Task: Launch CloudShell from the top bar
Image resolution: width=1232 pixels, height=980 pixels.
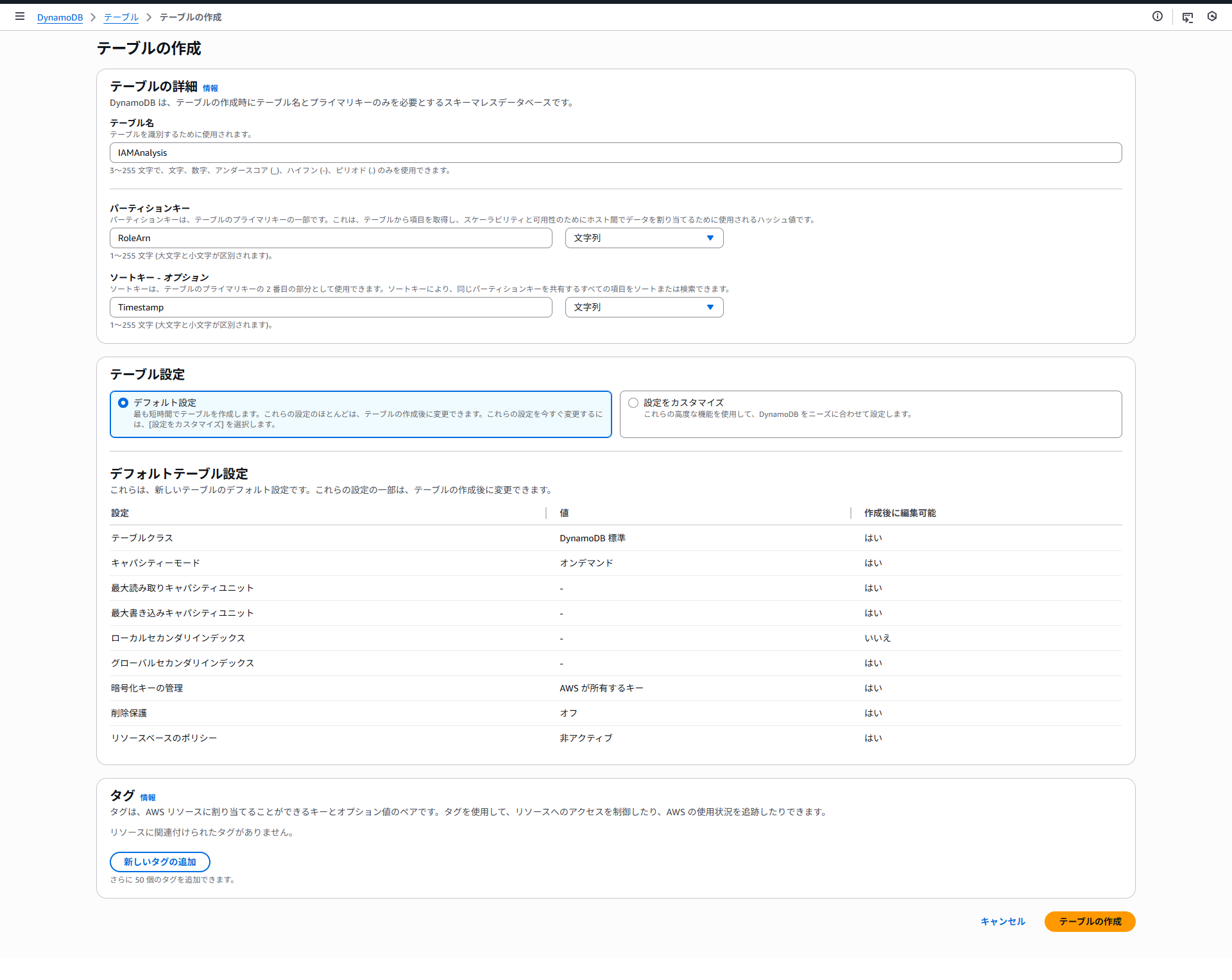Action: (1186, 16)
